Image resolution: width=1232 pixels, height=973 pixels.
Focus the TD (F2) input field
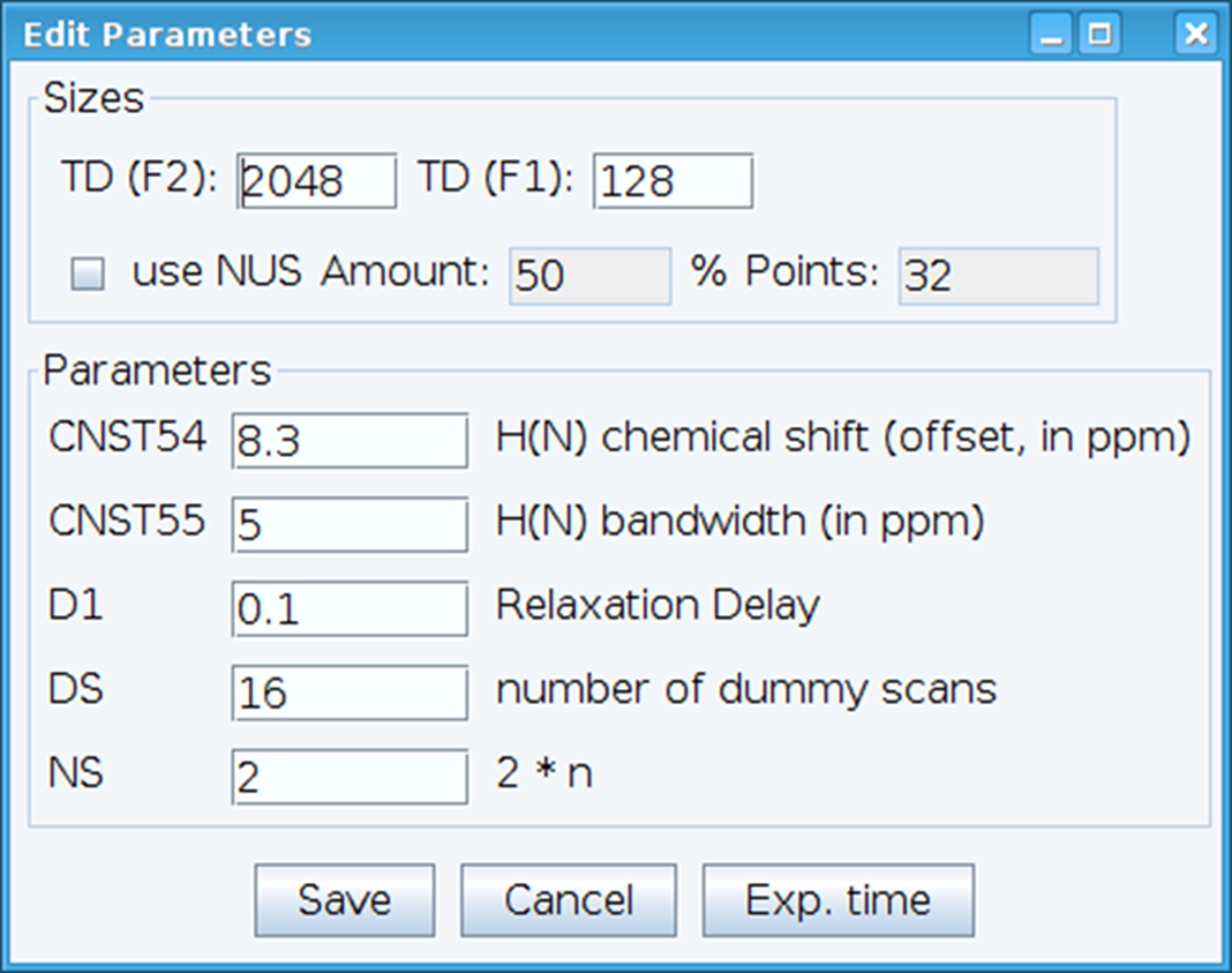point(316,181)
